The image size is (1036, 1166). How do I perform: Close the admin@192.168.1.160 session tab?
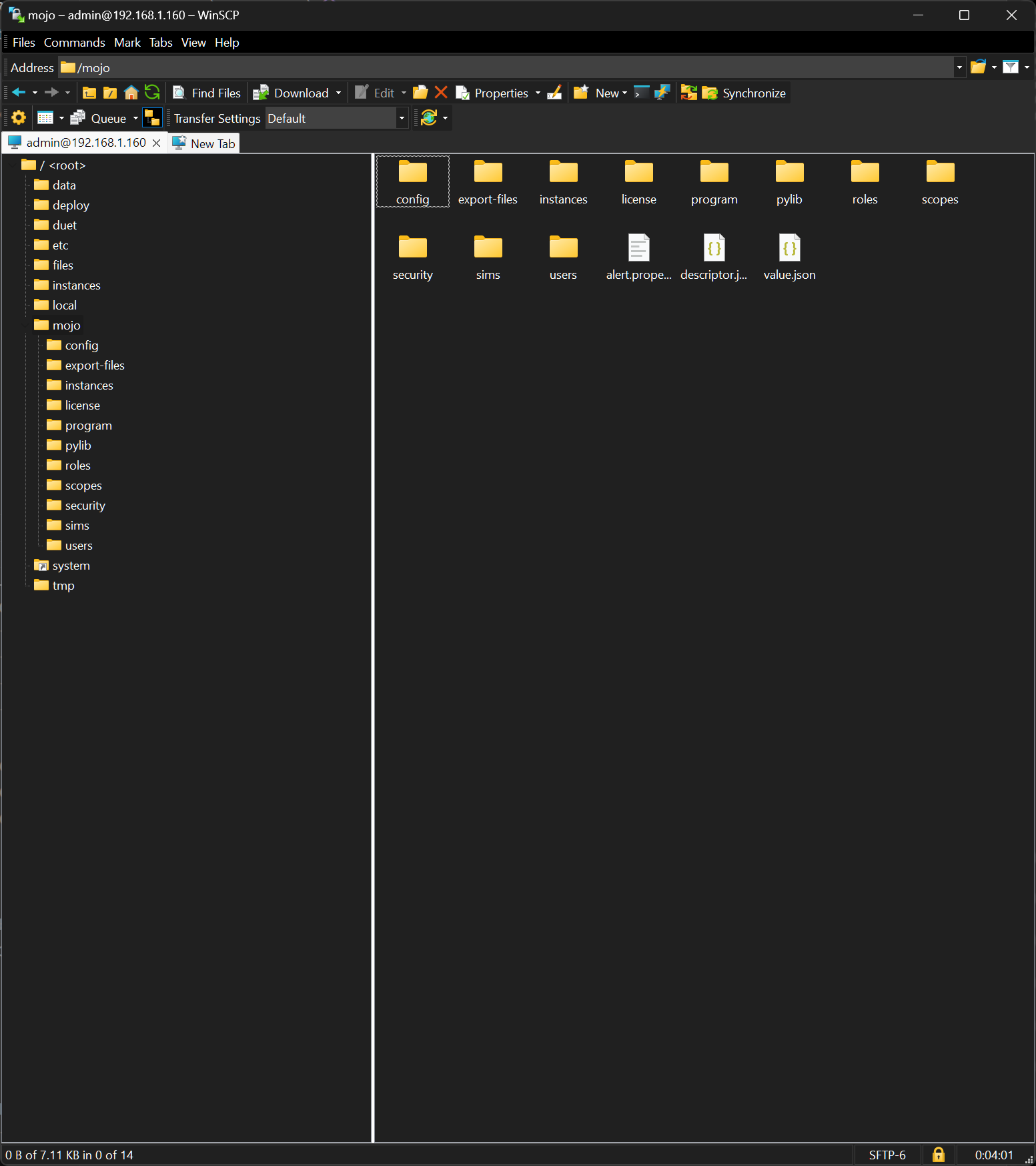coord(156,143)
